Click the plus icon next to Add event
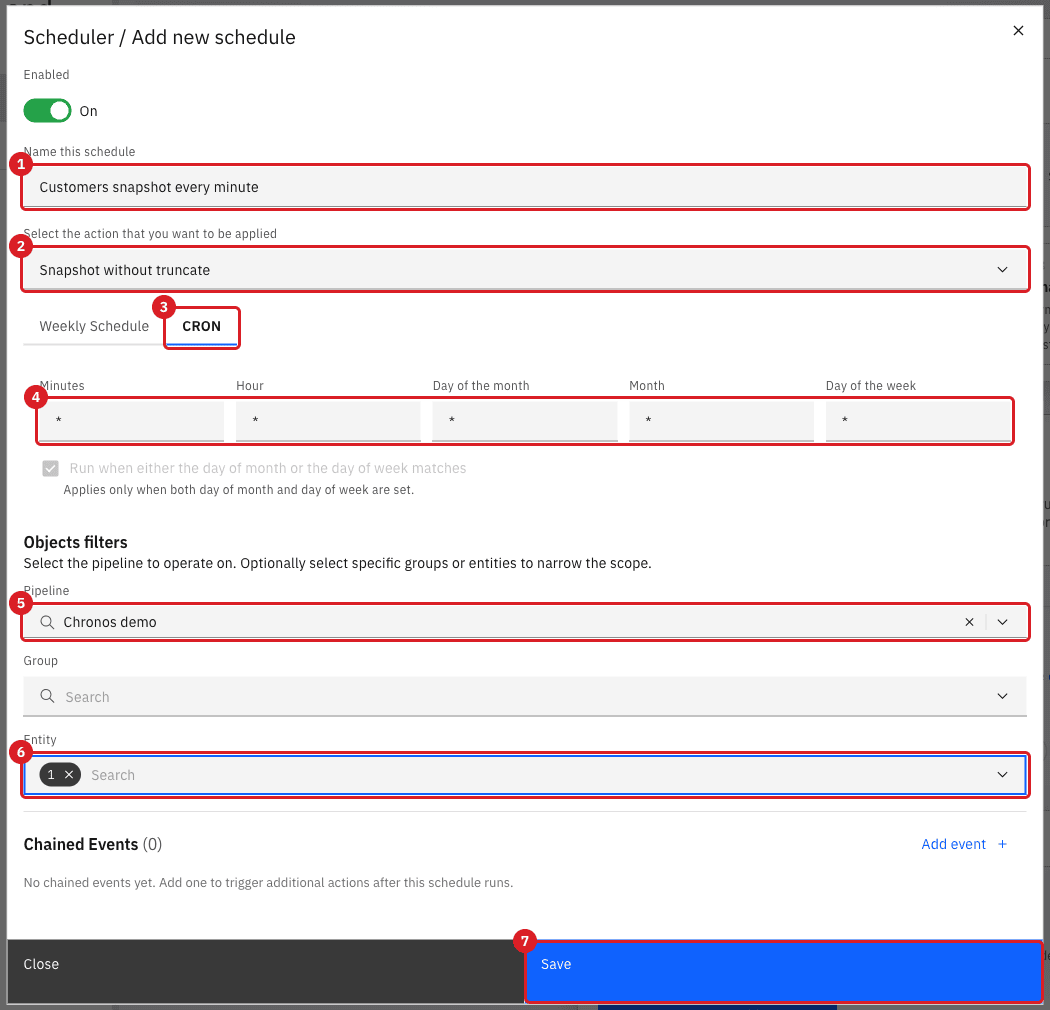 coord(1002,844)
